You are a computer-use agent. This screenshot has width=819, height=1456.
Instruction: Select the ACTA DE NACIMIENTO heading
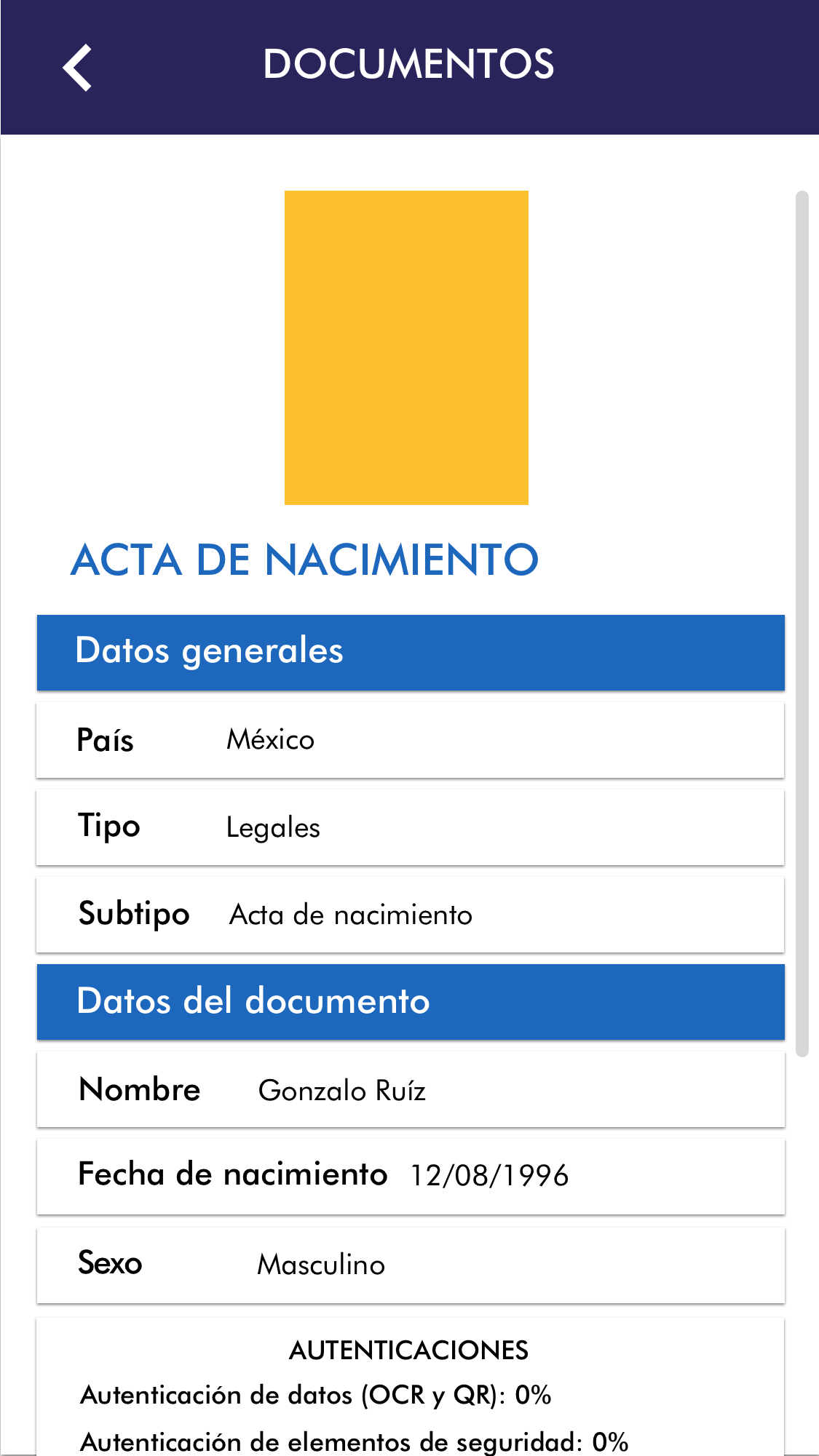pos(304,560)
